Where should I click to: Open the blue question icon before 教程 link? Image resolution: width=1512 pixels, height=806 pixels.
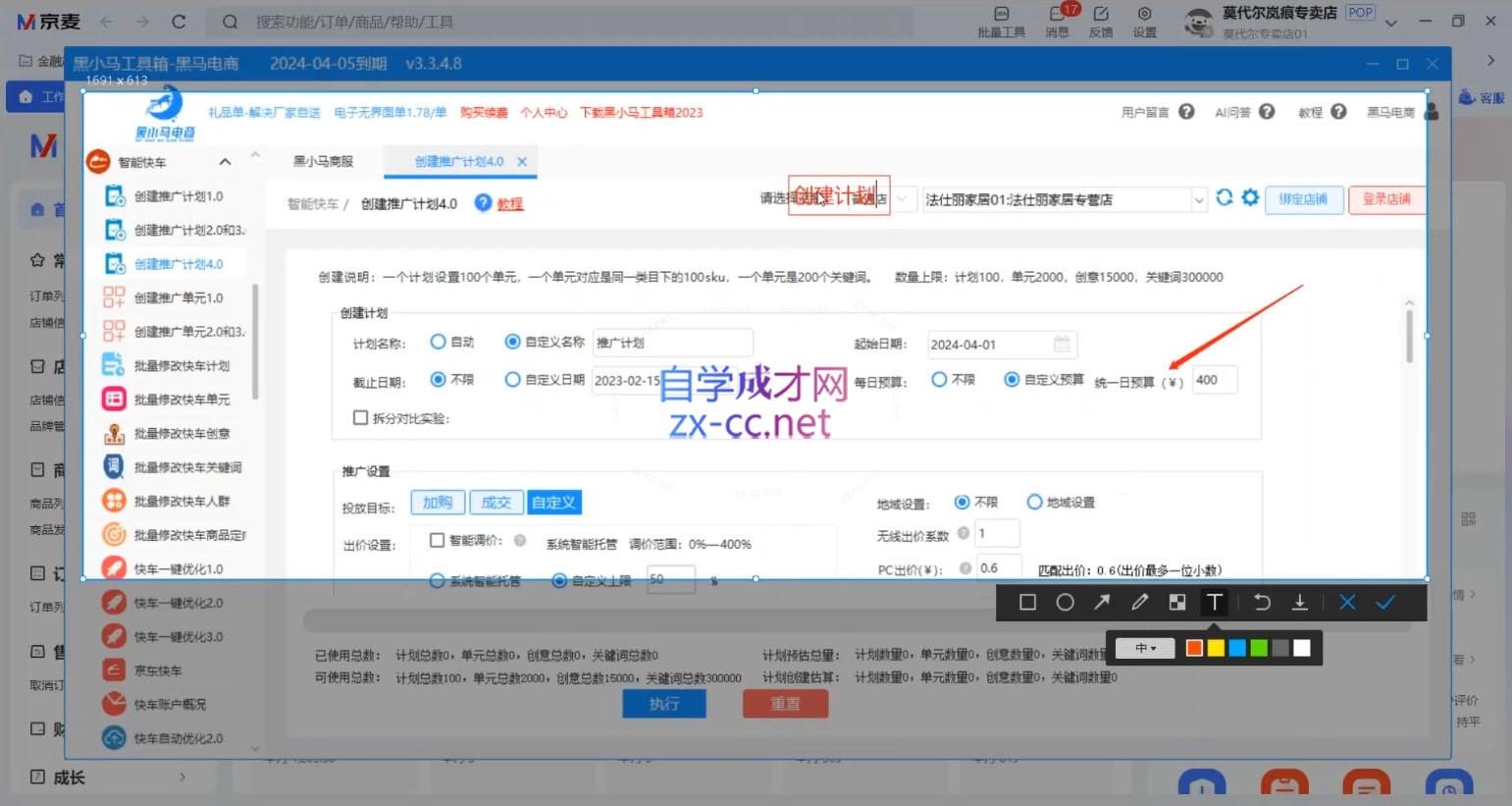coord(483,202)
